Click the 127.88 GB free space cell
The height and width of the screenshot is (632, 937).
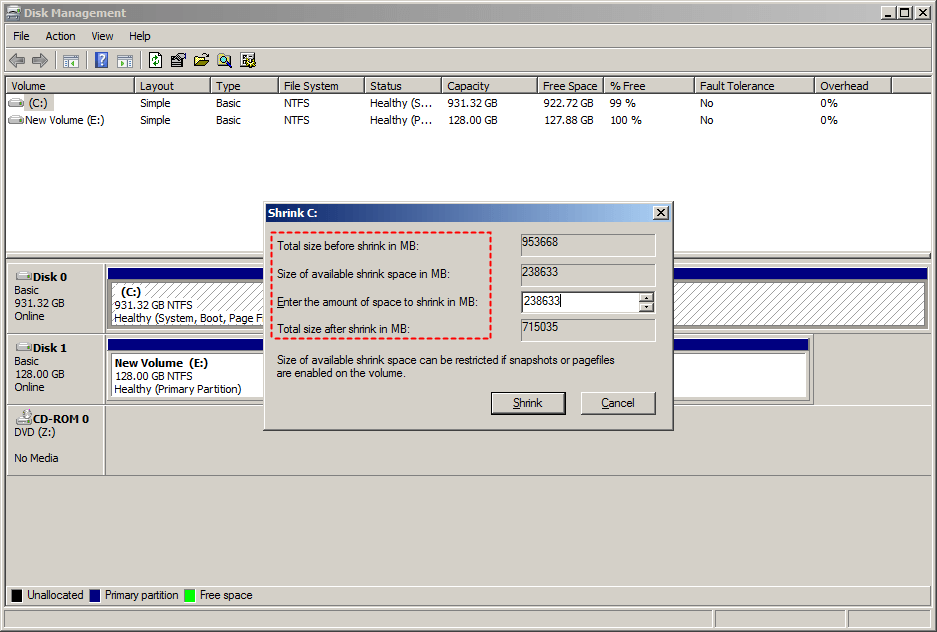(568, 120)
